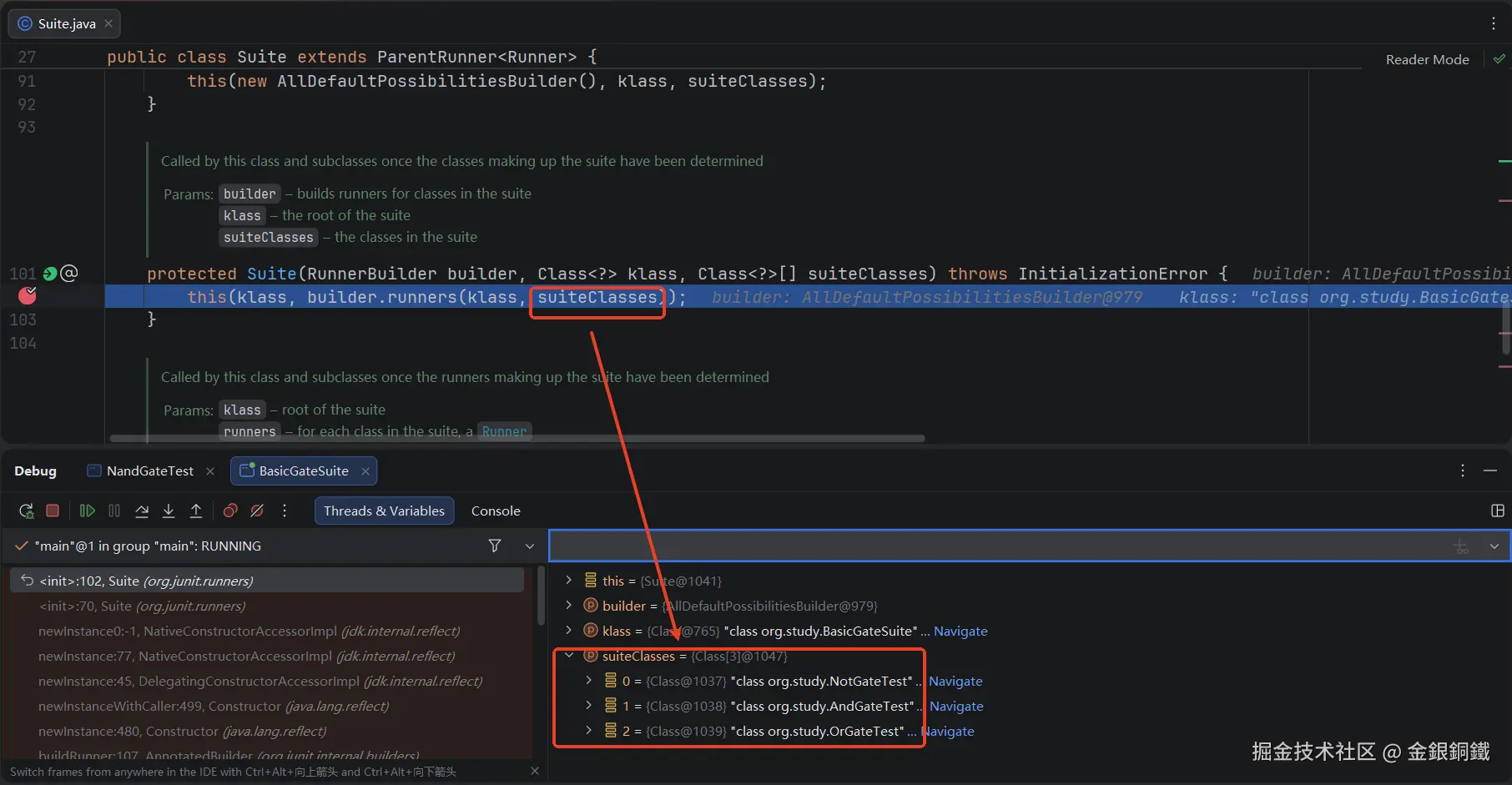Open the Threads & Variables tab
Image resolution: width=1512 pixels, height=785 pixels.
[384, 511]
